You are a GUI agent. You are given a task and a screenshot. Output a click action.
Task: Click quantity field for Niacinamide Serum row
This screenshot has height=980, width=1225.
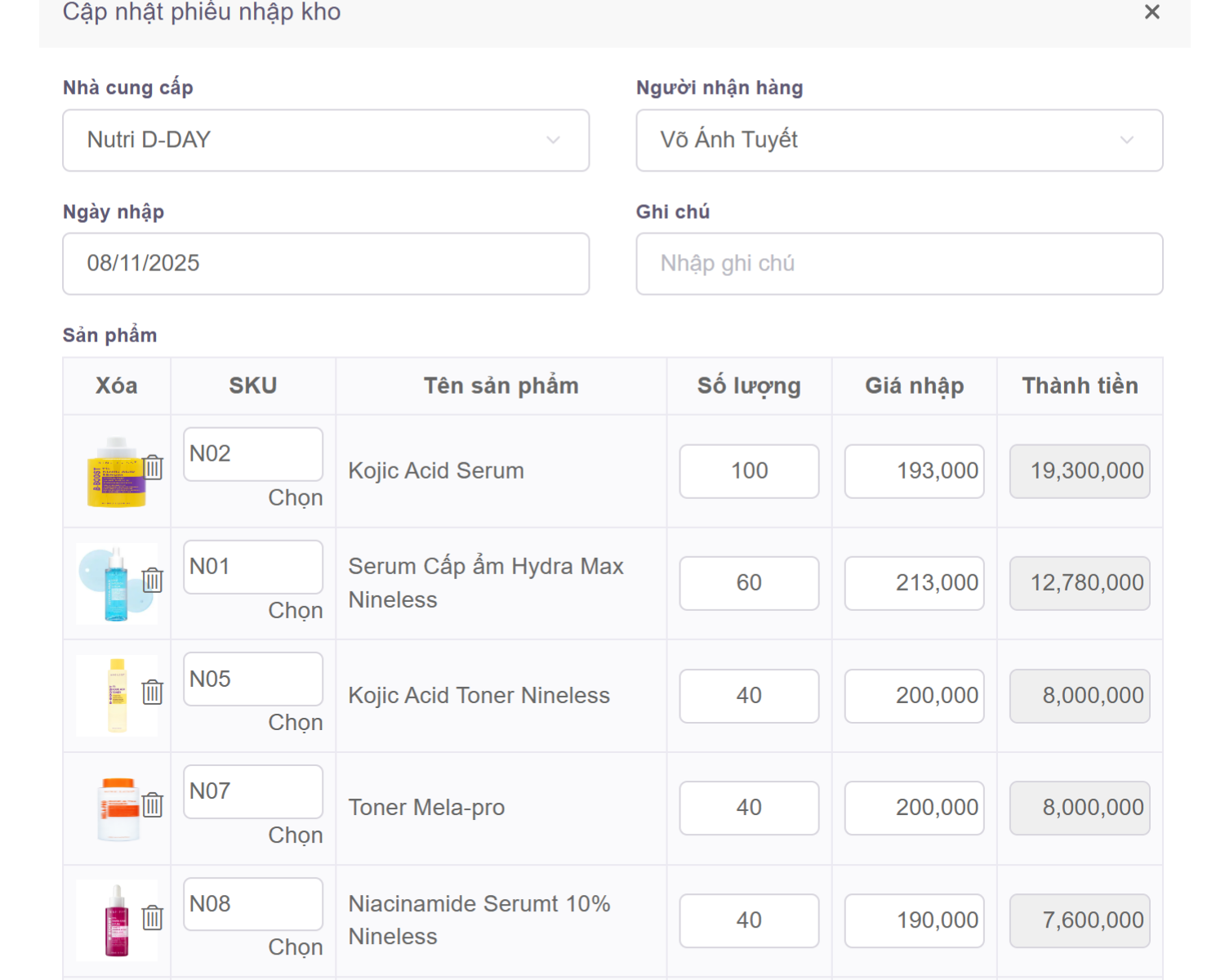pos(749,920)
